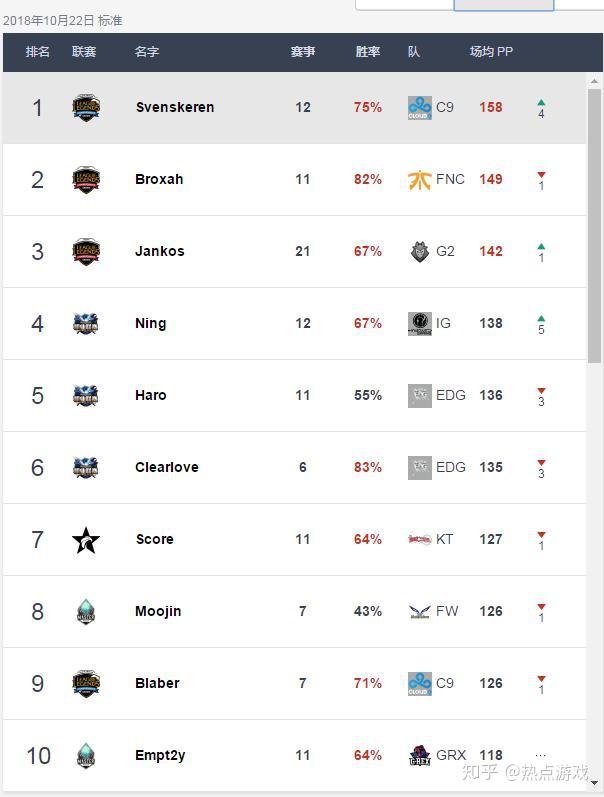
Task: Click Svenskeren's league logo icon
Action: (86, 108)
